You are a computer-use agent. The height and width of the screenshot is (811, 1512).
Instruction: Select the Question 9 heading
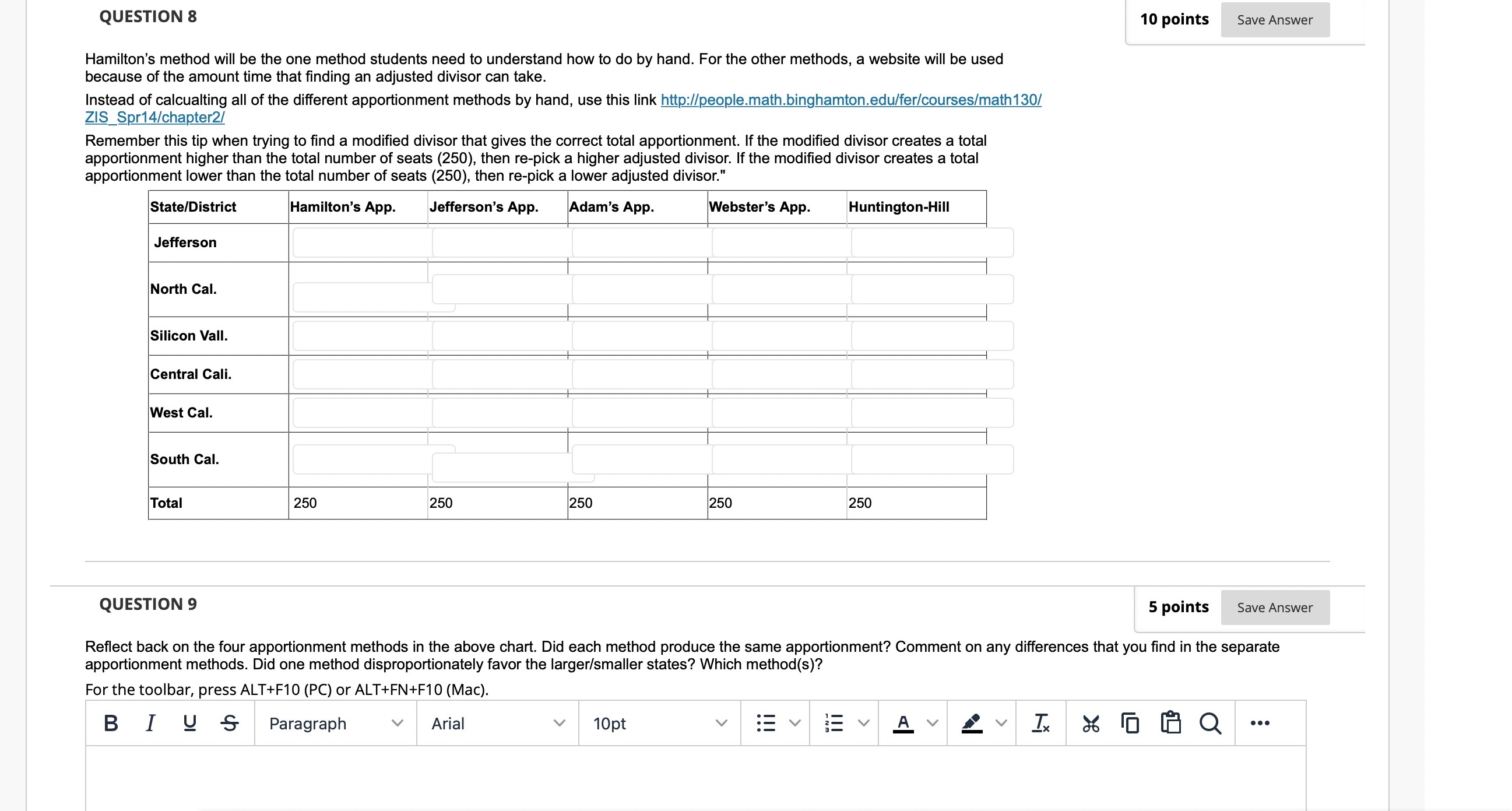148,603
